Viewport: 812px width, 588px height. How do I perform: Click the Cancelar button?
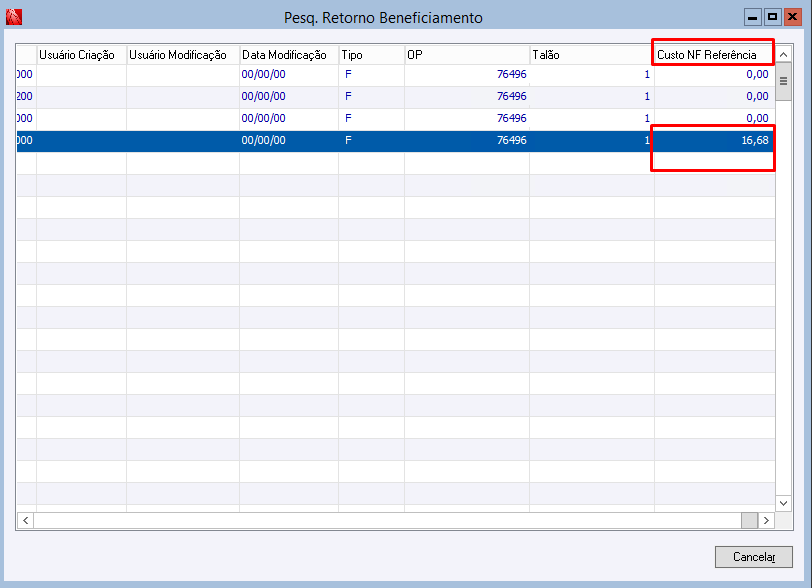coord(753,557)
